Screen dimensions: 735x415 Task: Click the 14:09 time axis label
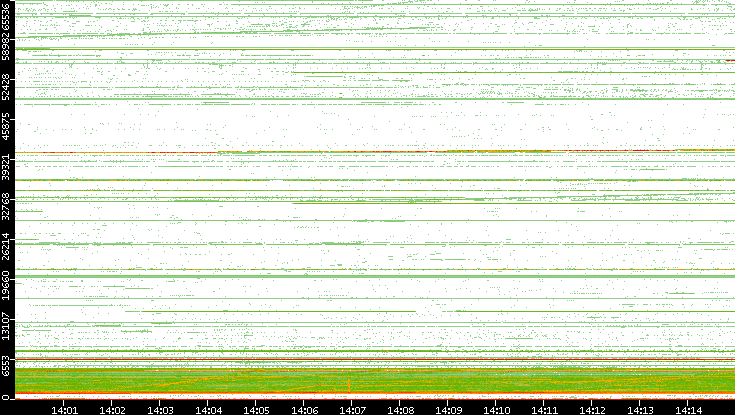point(449,410)
